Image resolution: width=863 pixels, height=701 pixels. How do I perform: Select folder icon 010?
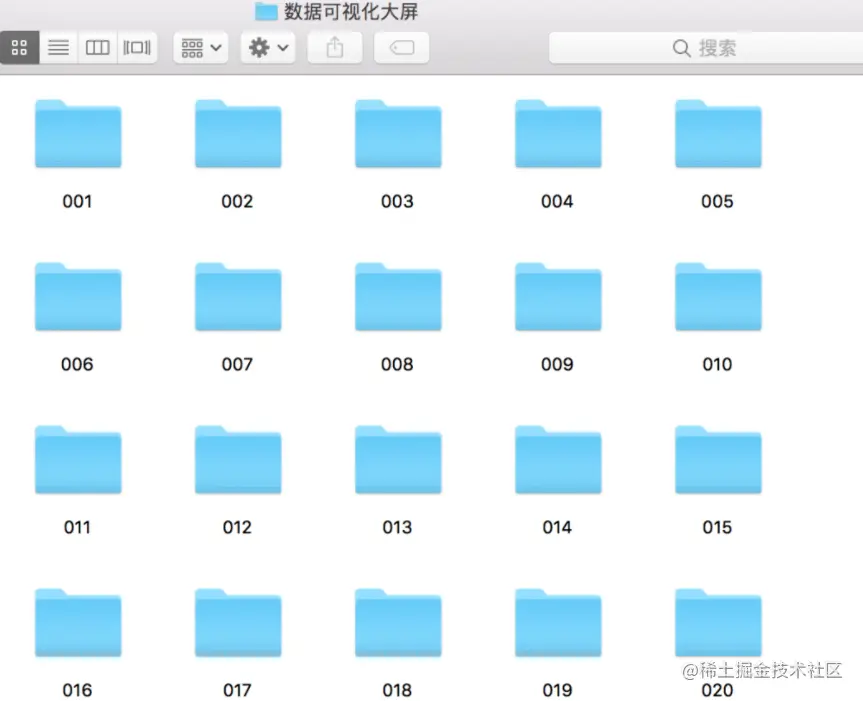[718, 297]
